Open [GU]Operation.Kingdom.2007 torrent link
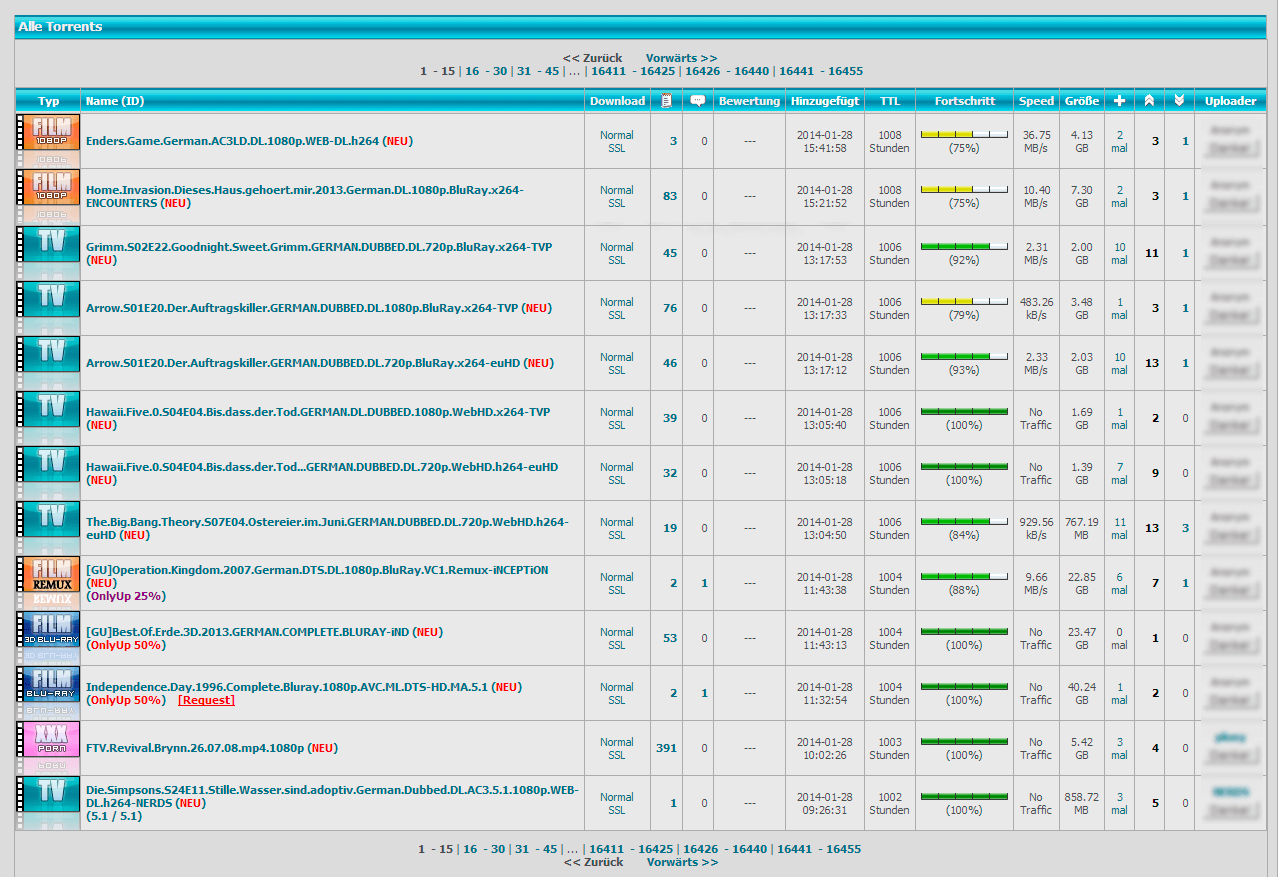This screenshot has width=1278, height=877. (x=317, y=570)
